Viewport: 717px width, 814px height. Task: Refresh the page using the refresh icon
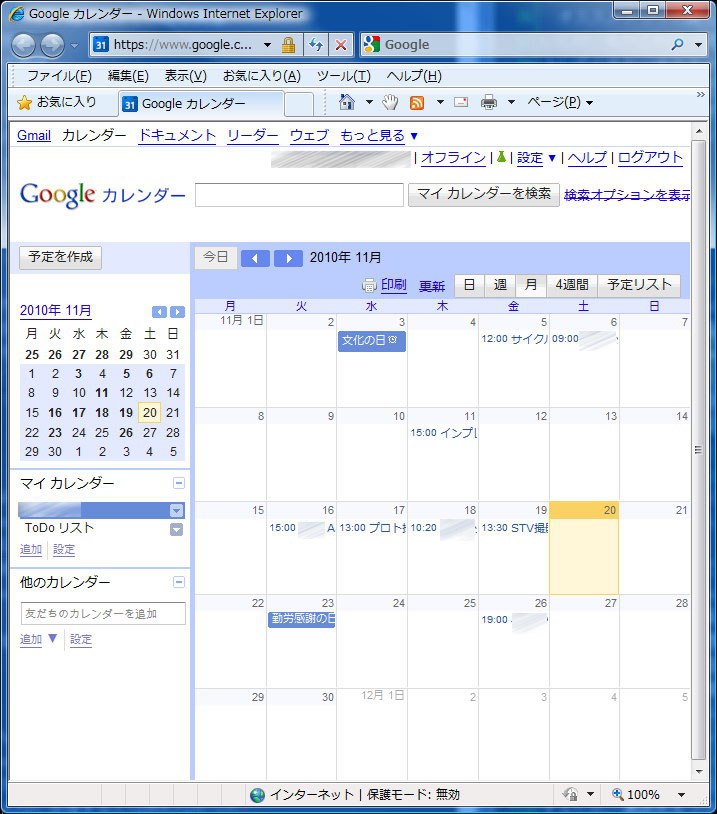click(x=316, y=45)
